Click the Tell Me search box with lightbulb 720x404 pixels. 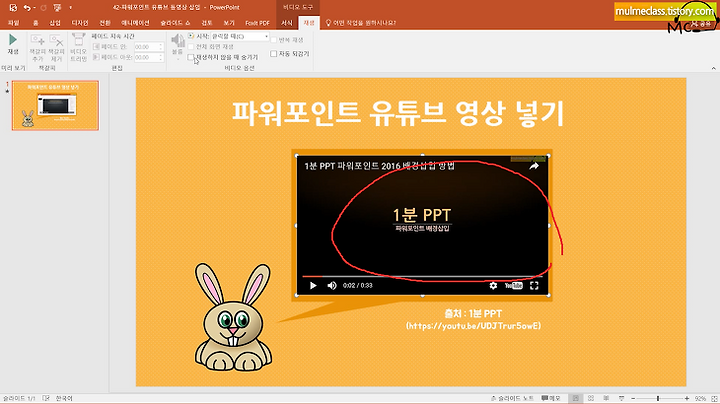(360, 22)
